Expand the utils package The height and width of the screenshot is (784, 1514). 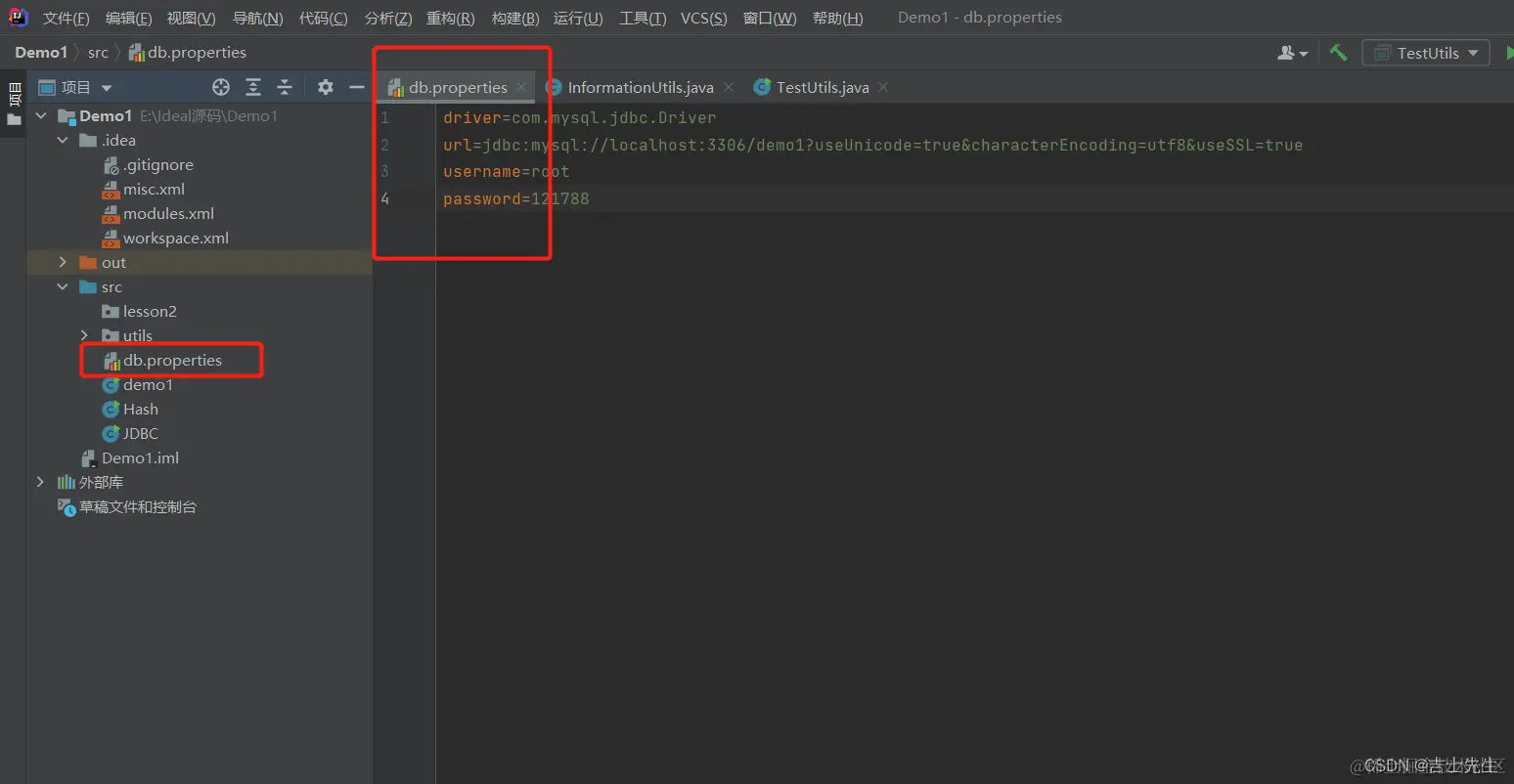84,335
